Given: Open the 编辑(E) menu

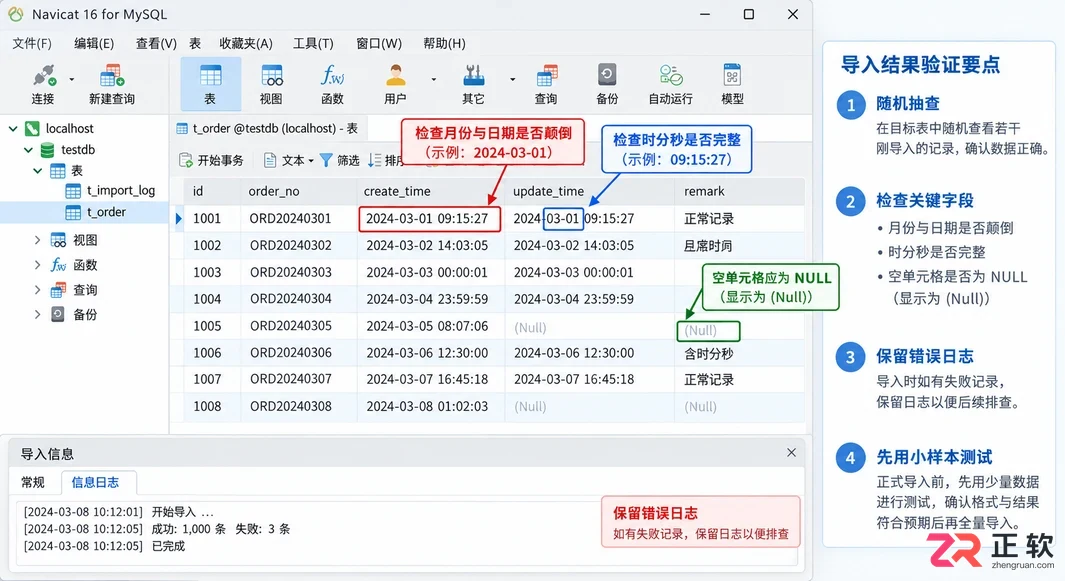Looking at the screenshot, I should 94,43.
